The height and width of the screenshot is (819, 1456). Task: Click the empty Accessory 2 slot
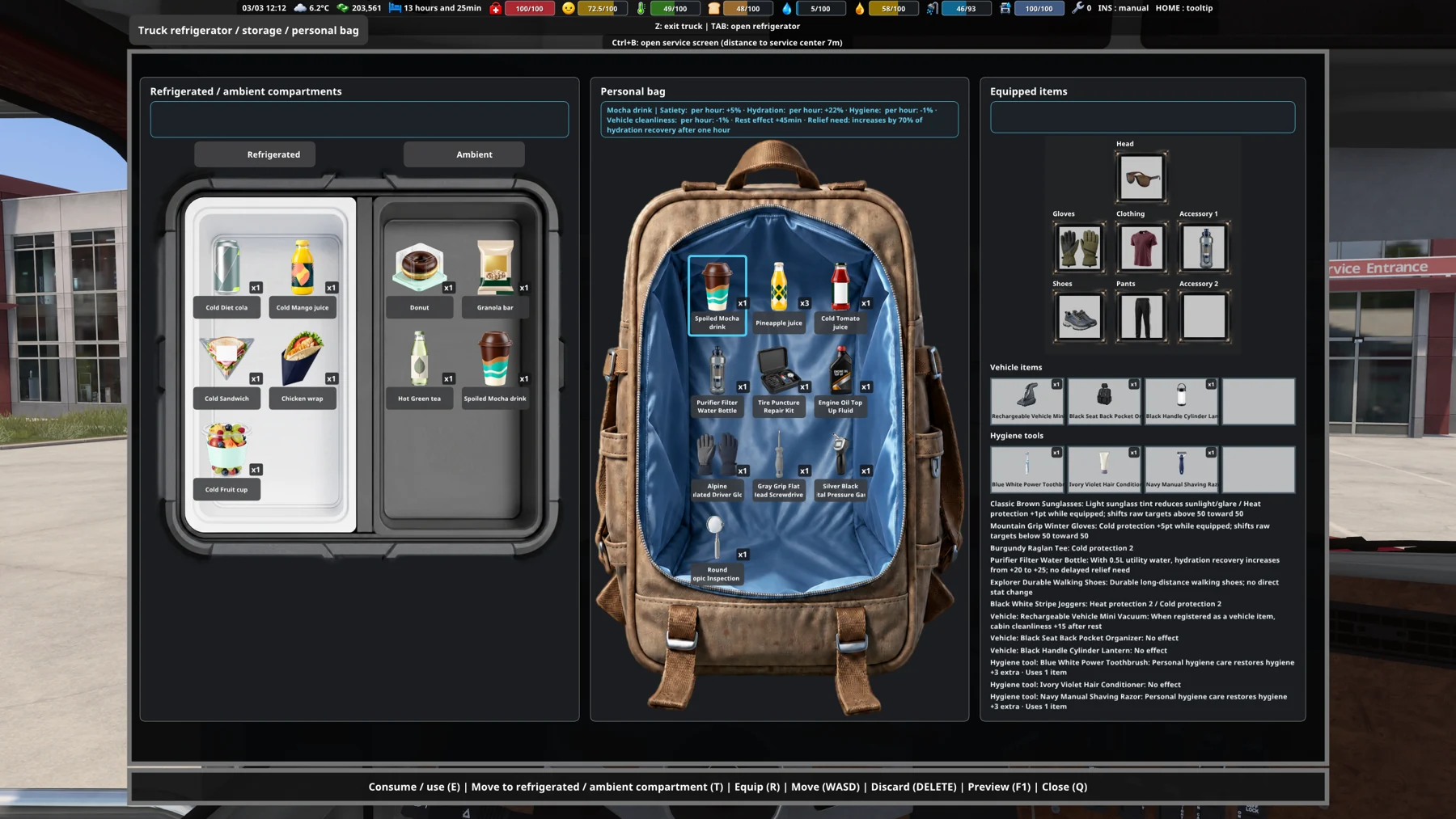pos(1204,317)
